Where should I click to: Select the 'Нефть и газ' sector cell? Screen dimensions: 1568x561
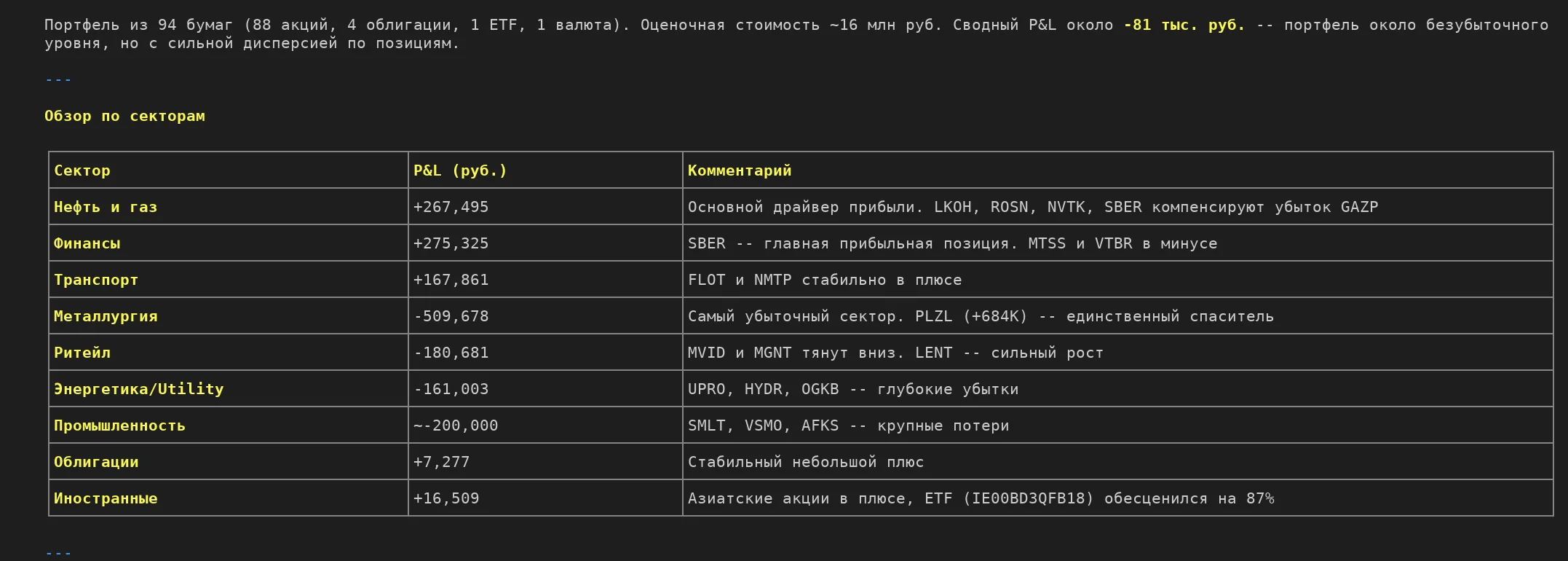pyautogui.click(x=105, y=207)
